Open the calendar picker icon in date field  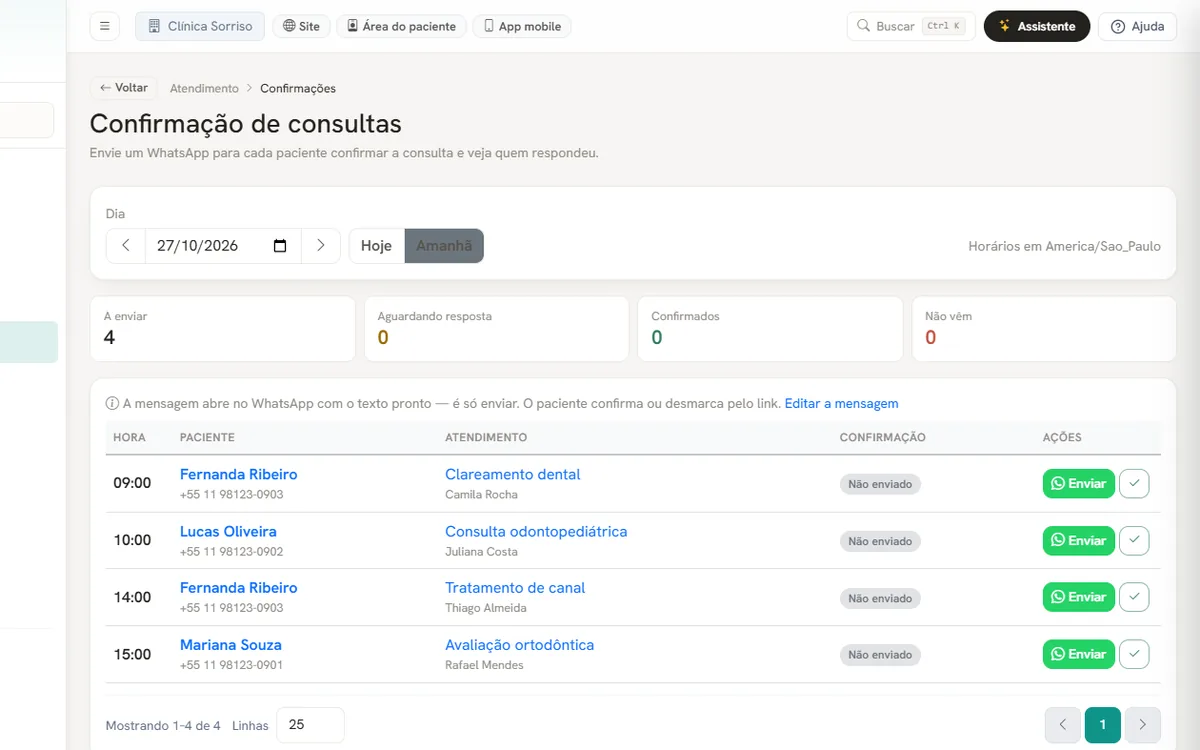(x=280, y=246)
